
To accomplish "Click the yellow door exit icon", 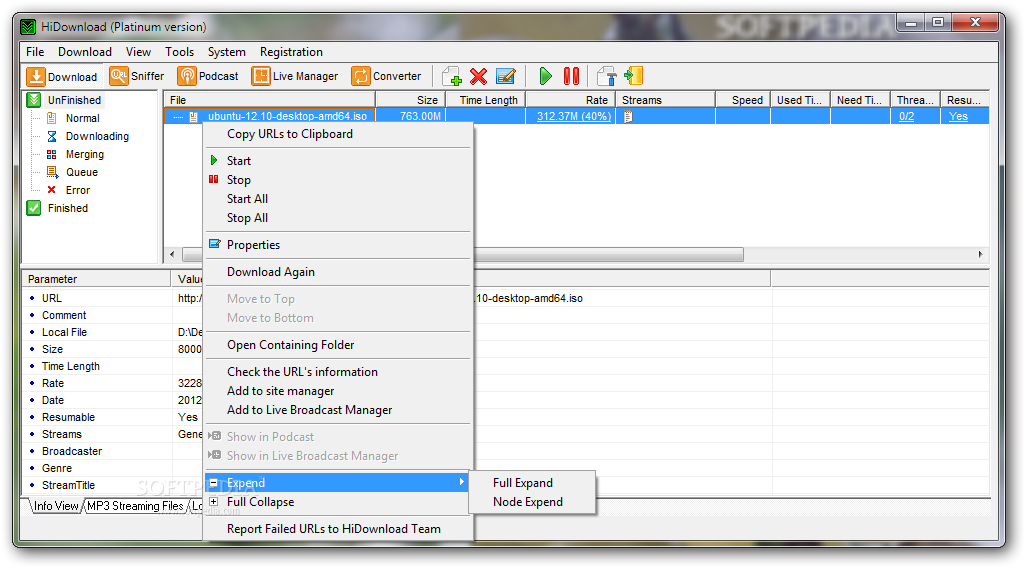I will (x=633, y=77).
